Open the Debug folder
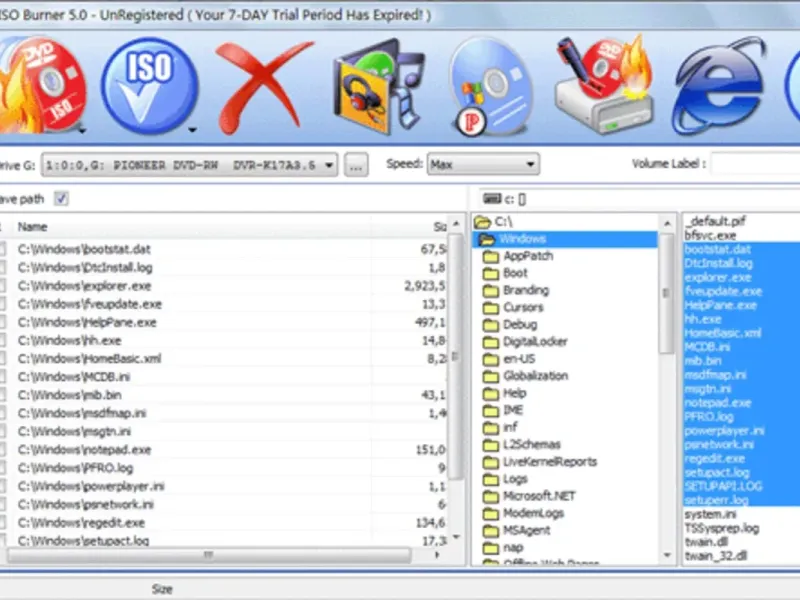Image resolution: width=800 pixels, height=600 pixels. 510,324
